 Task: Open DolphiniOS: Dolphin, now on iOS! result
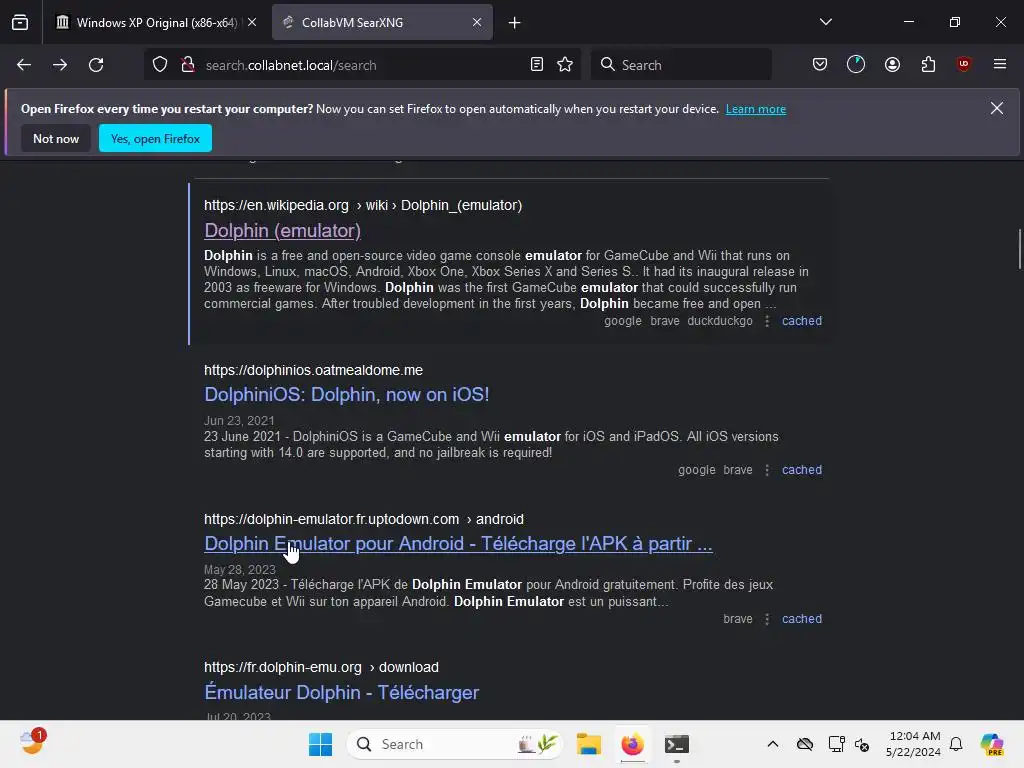(x=347, y=394)
